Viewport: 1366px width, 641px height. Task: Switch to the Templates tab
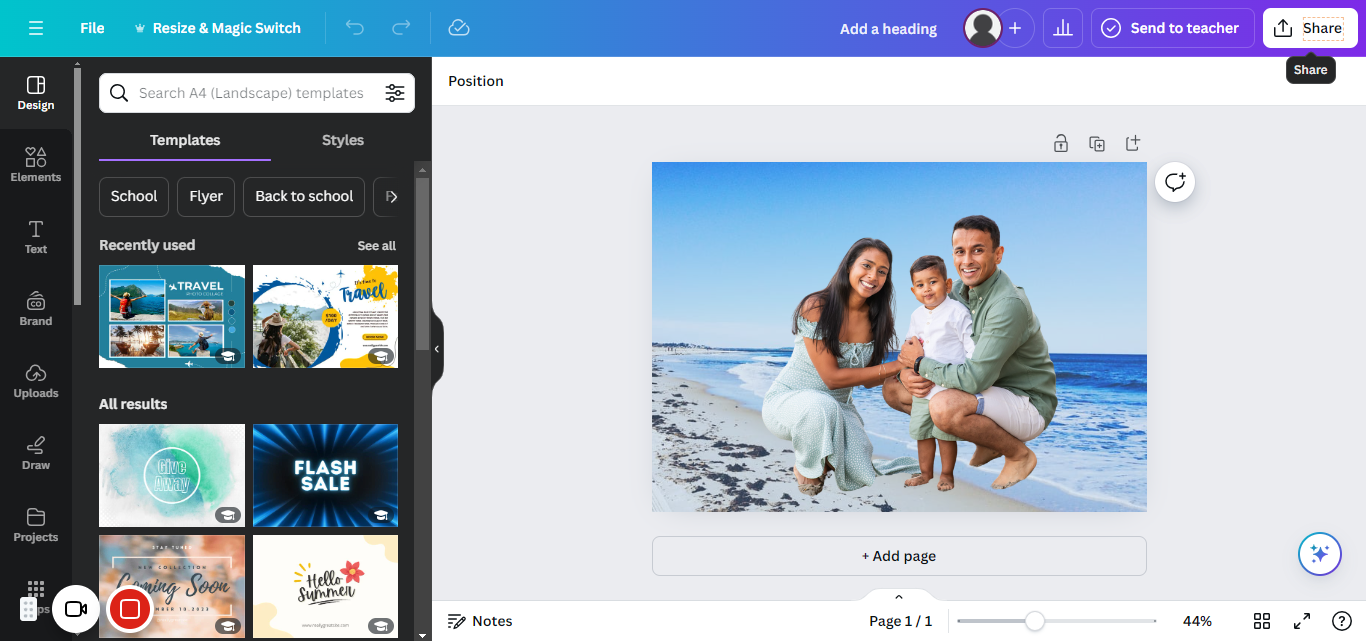coord(185,140)
